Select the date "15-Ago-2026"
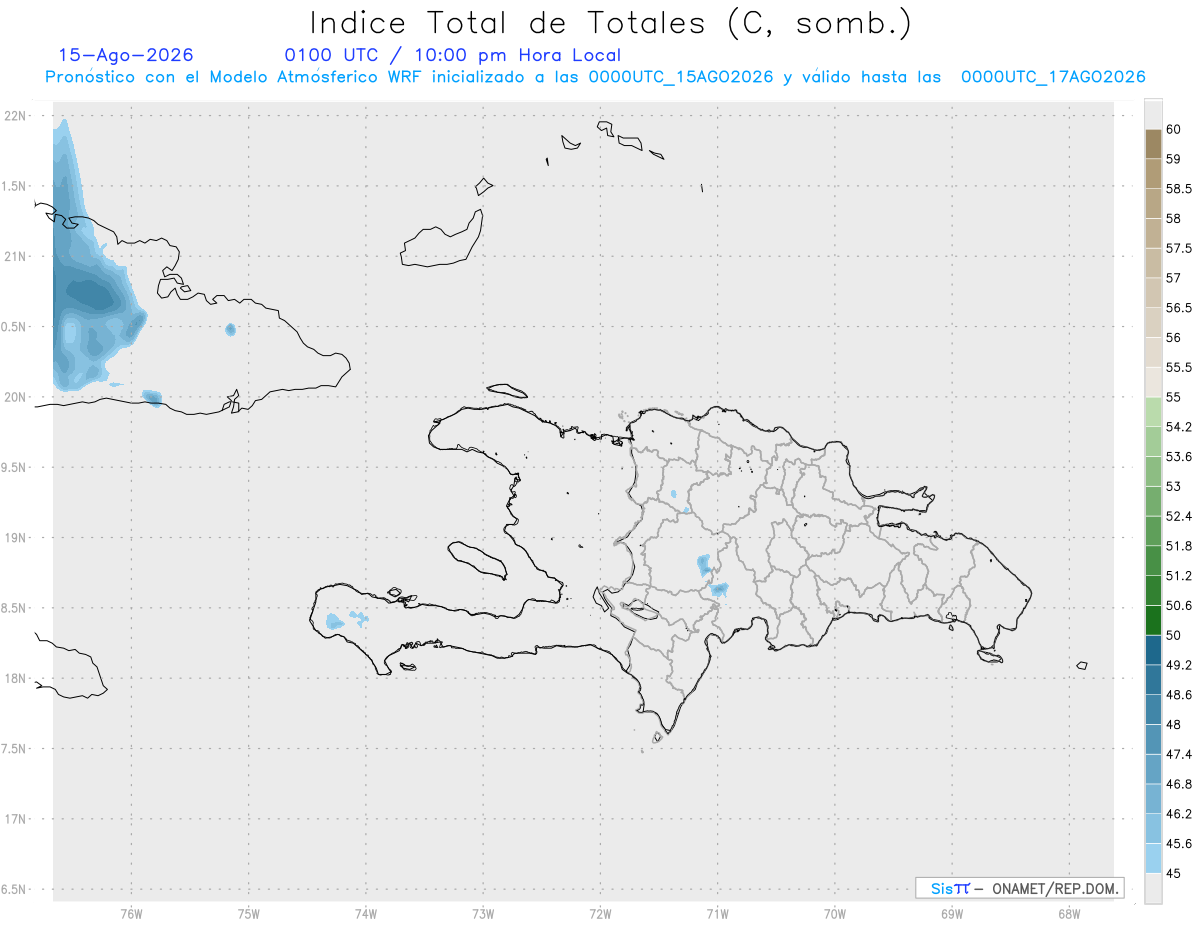1200x927 pixels. tap(126, 55)
